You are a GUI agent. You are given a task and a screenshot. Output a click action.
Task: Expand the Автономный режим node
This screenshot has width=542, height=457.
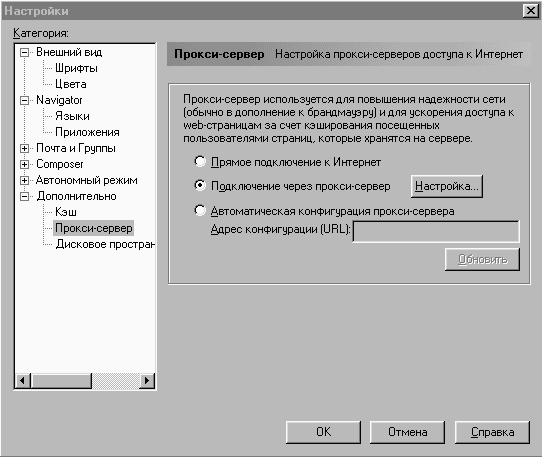[24, 180]
